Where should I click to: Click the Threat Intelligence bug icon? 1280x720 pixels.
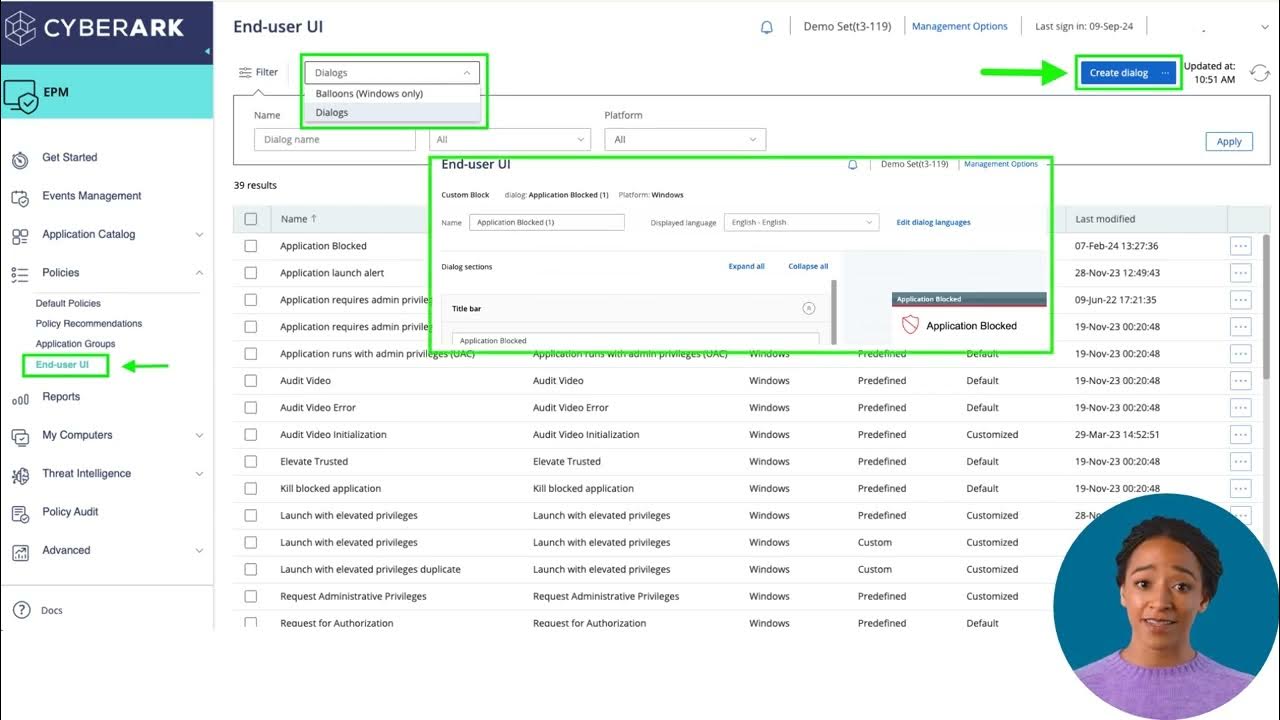(x=20, y=476)
